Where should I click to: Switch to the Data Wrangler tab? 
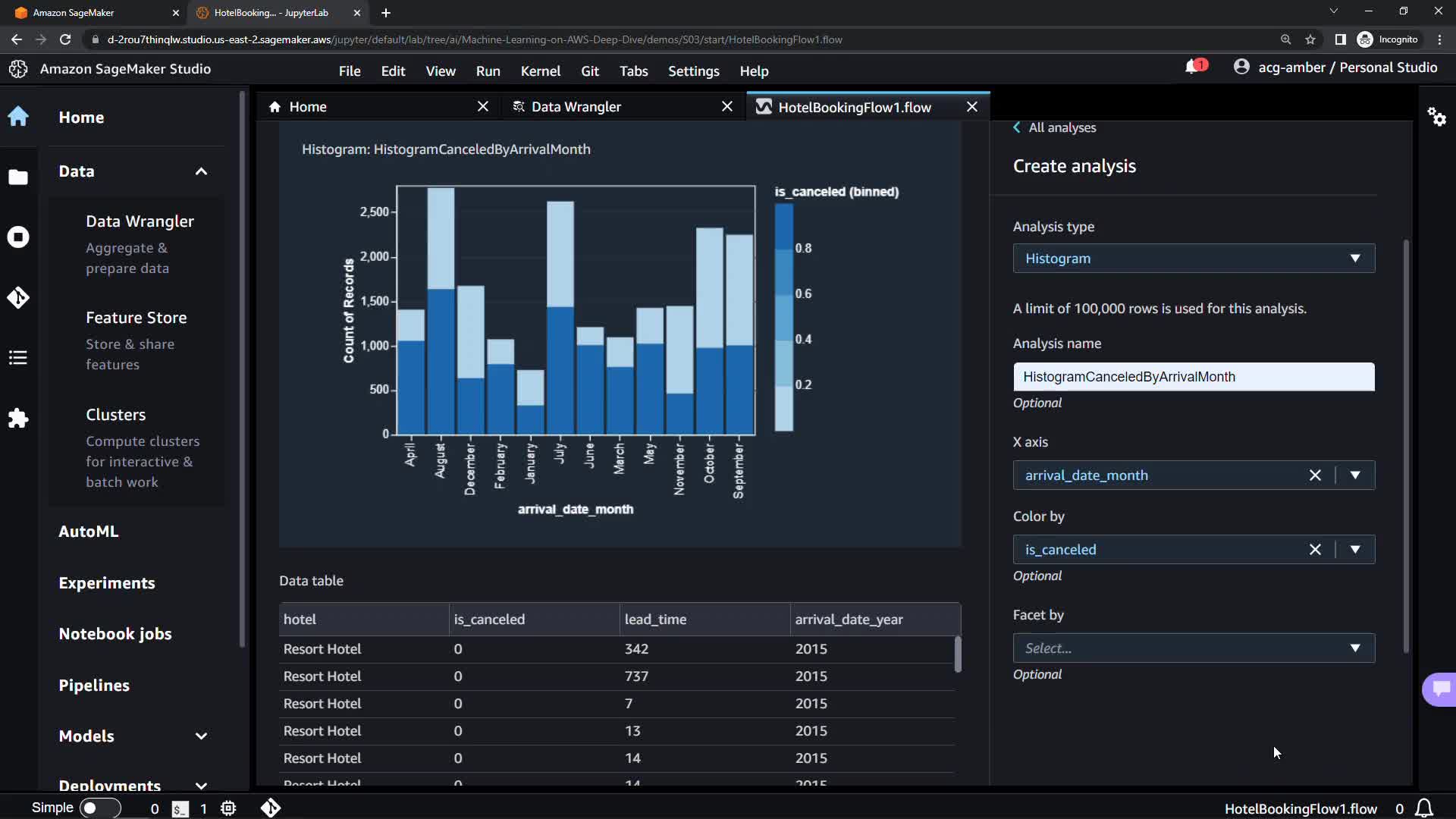tap(576, 107)
